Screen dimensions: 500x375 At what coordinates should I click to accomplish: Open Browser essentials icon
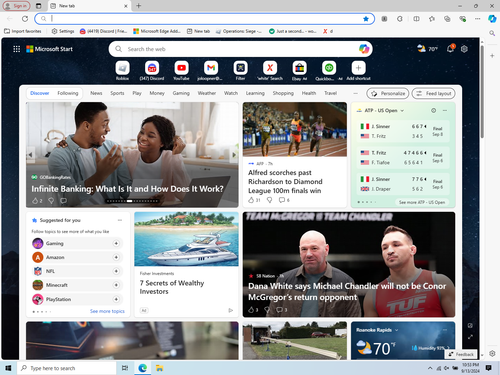(x=463, y=19)
